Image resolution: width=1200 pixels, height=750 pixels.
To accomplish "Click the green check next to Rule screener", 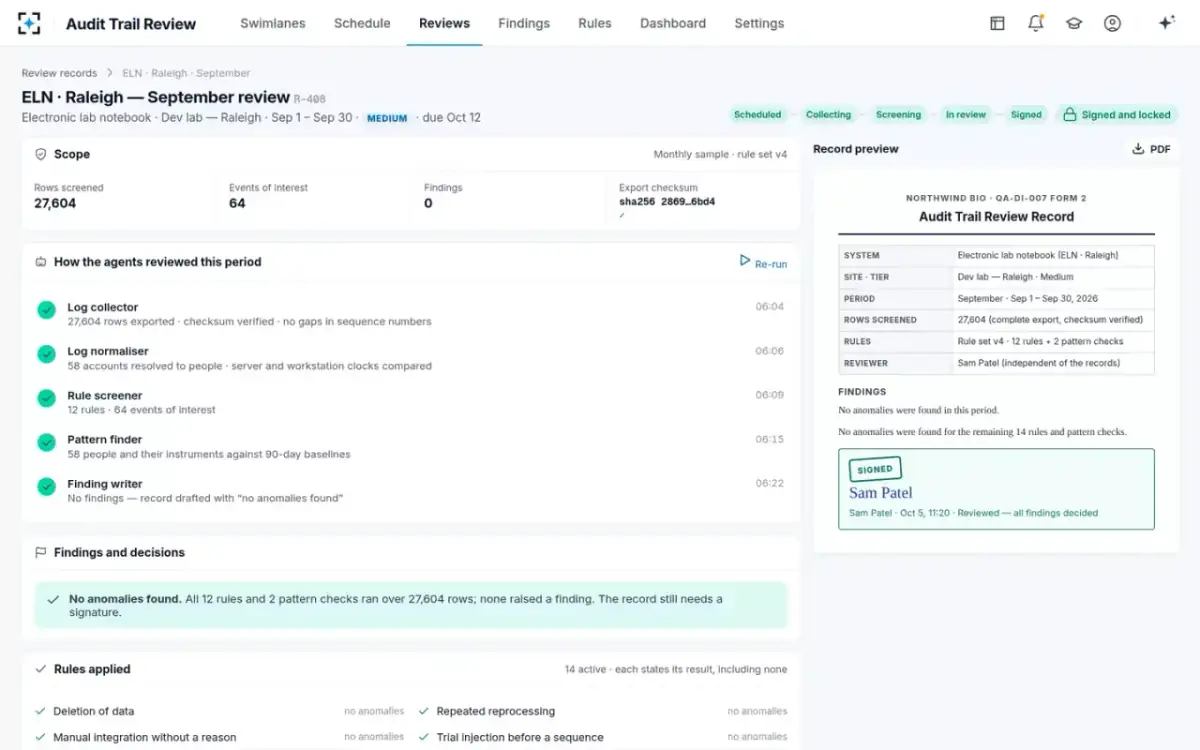I will click(x=46, y=398).
